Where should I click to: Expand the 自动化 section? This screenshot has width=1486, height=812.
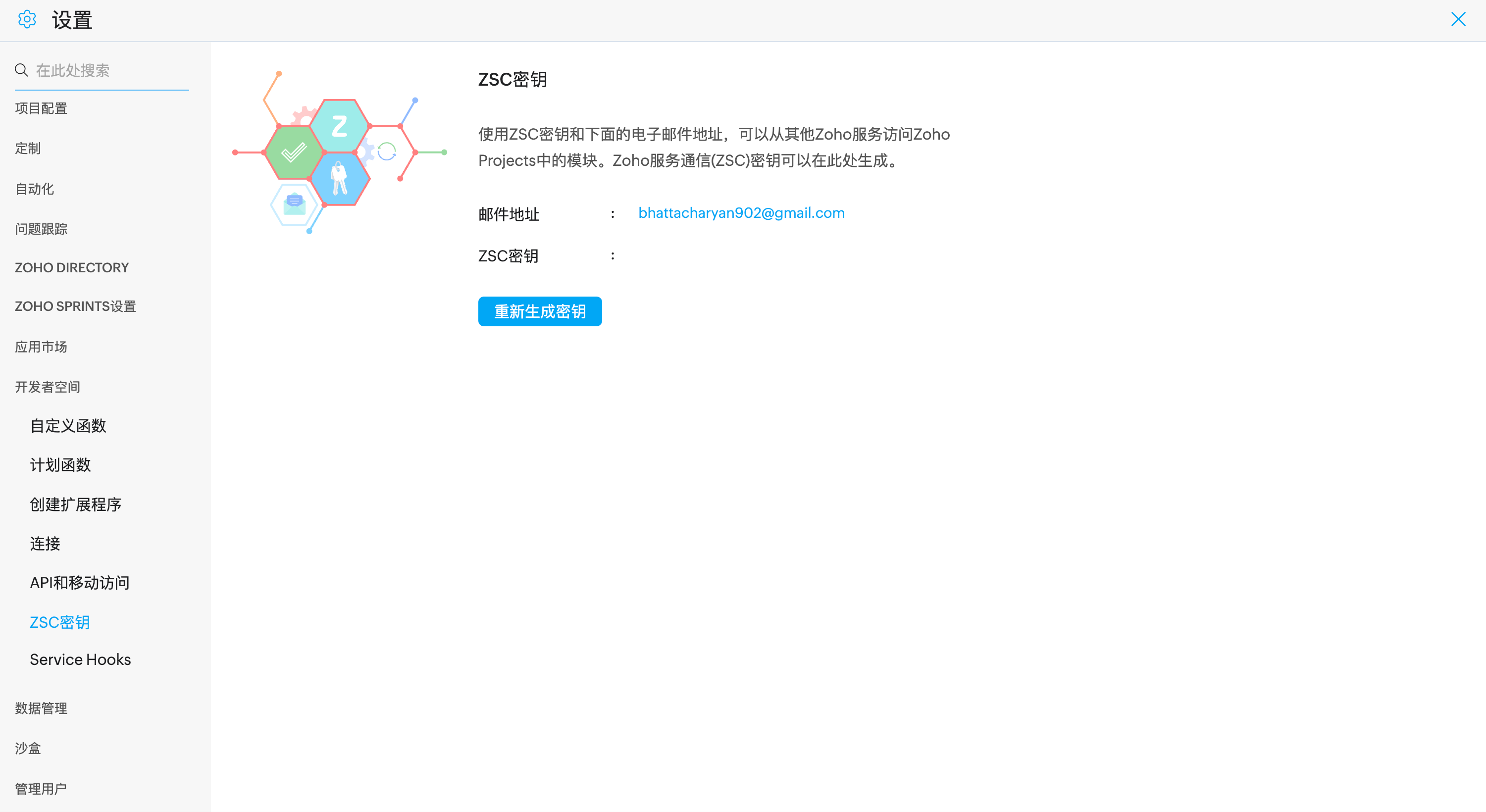(35, 189)
